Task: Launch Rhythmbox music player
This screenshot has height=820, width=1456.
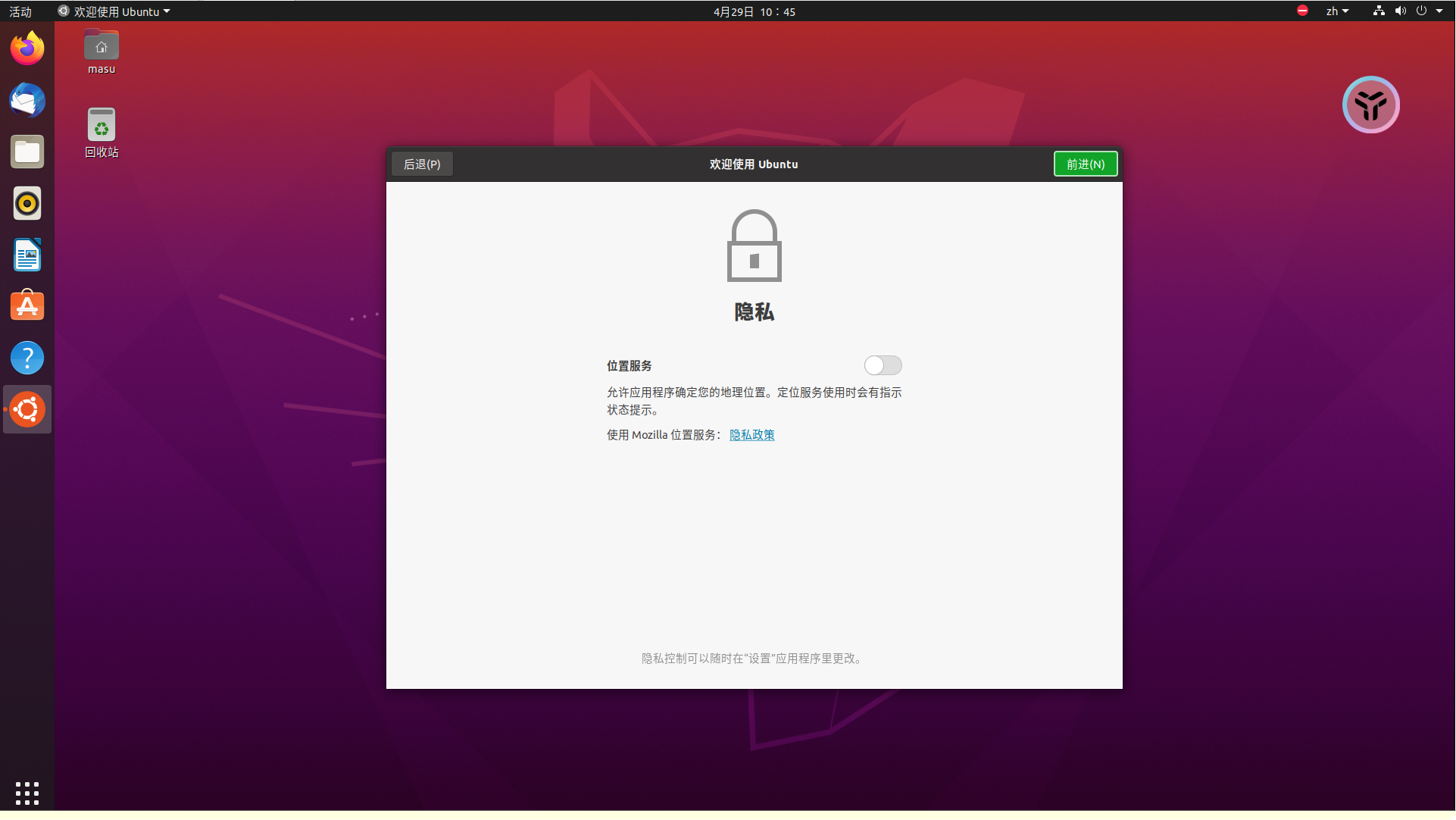Action: coord(27,204)
